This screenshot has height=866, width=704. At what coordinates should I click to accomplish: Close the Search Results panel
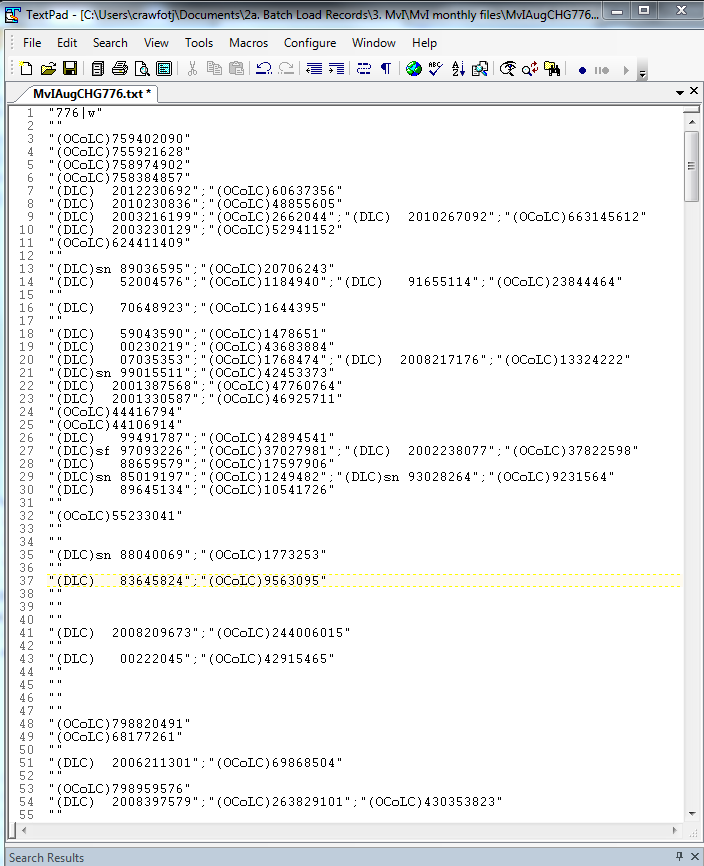(694, 857)
